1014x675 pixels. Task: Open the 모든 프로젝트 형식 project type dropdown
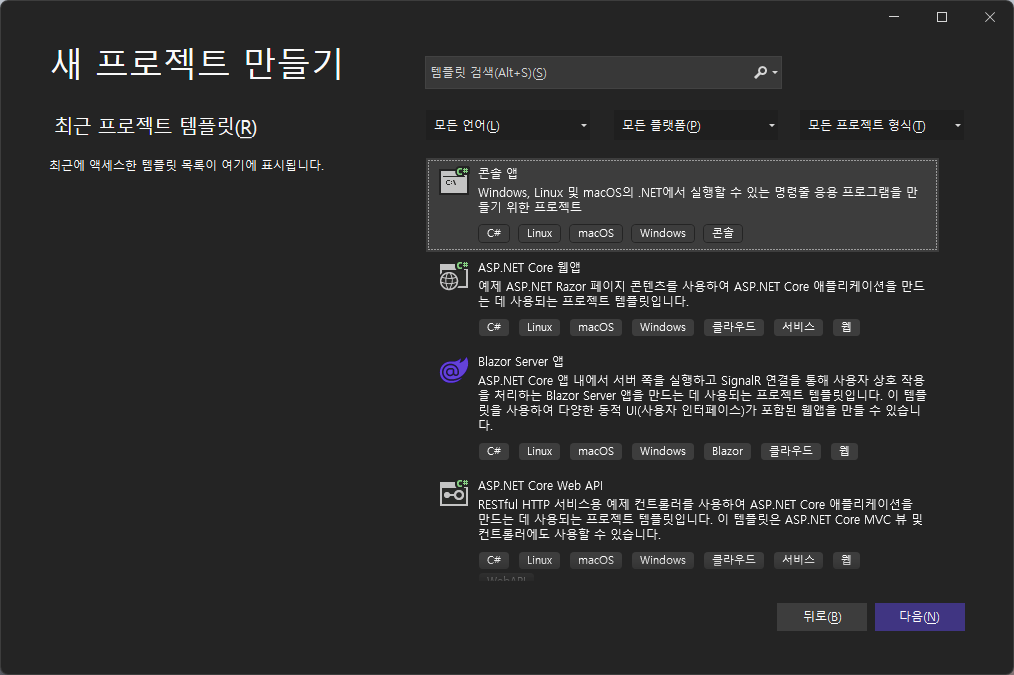pyautogui.click(x=882, y=125)
